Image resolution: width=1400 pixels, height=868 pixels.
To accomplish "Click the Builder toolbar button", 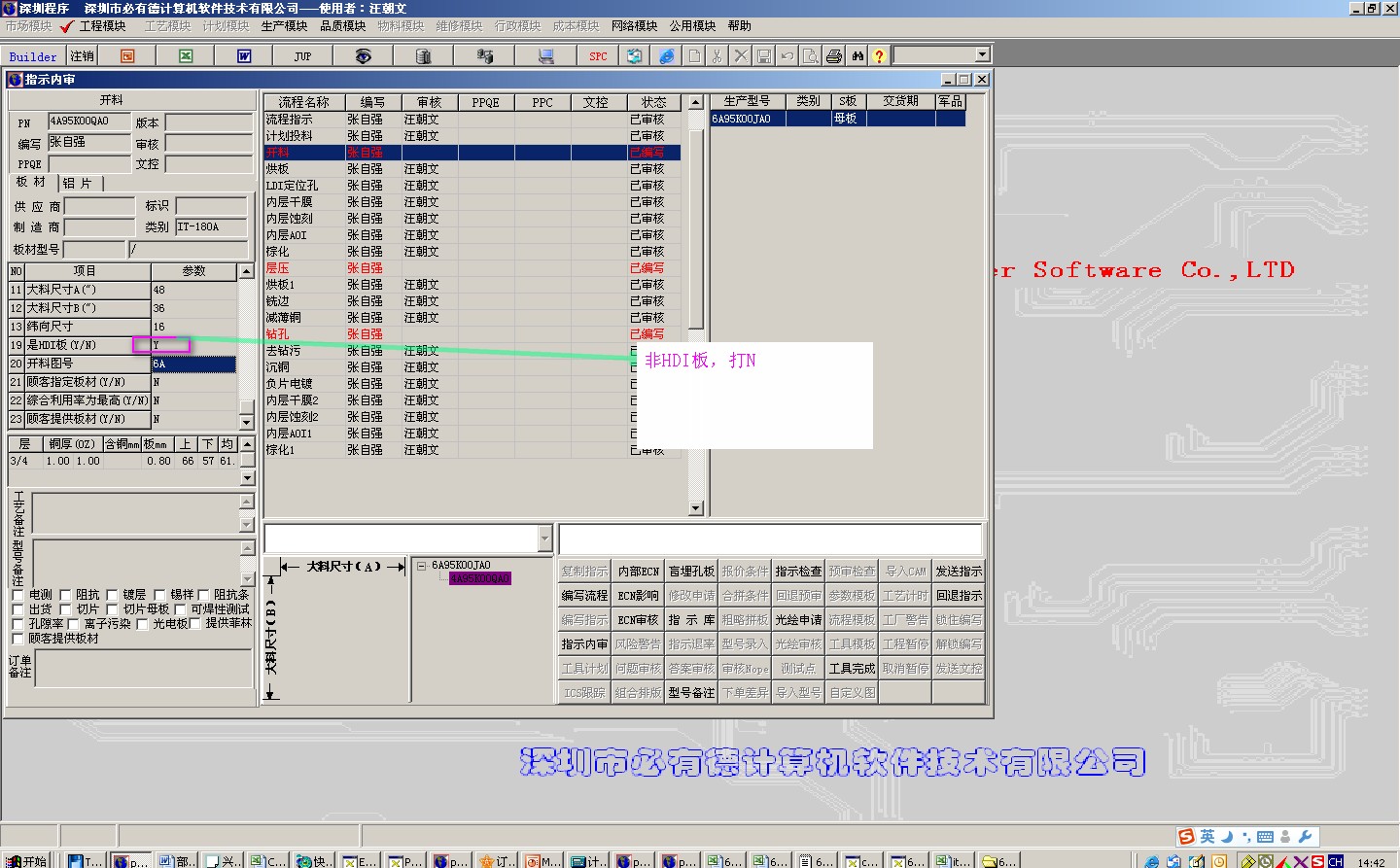I will pyautogui.click(x=33, y=56).
